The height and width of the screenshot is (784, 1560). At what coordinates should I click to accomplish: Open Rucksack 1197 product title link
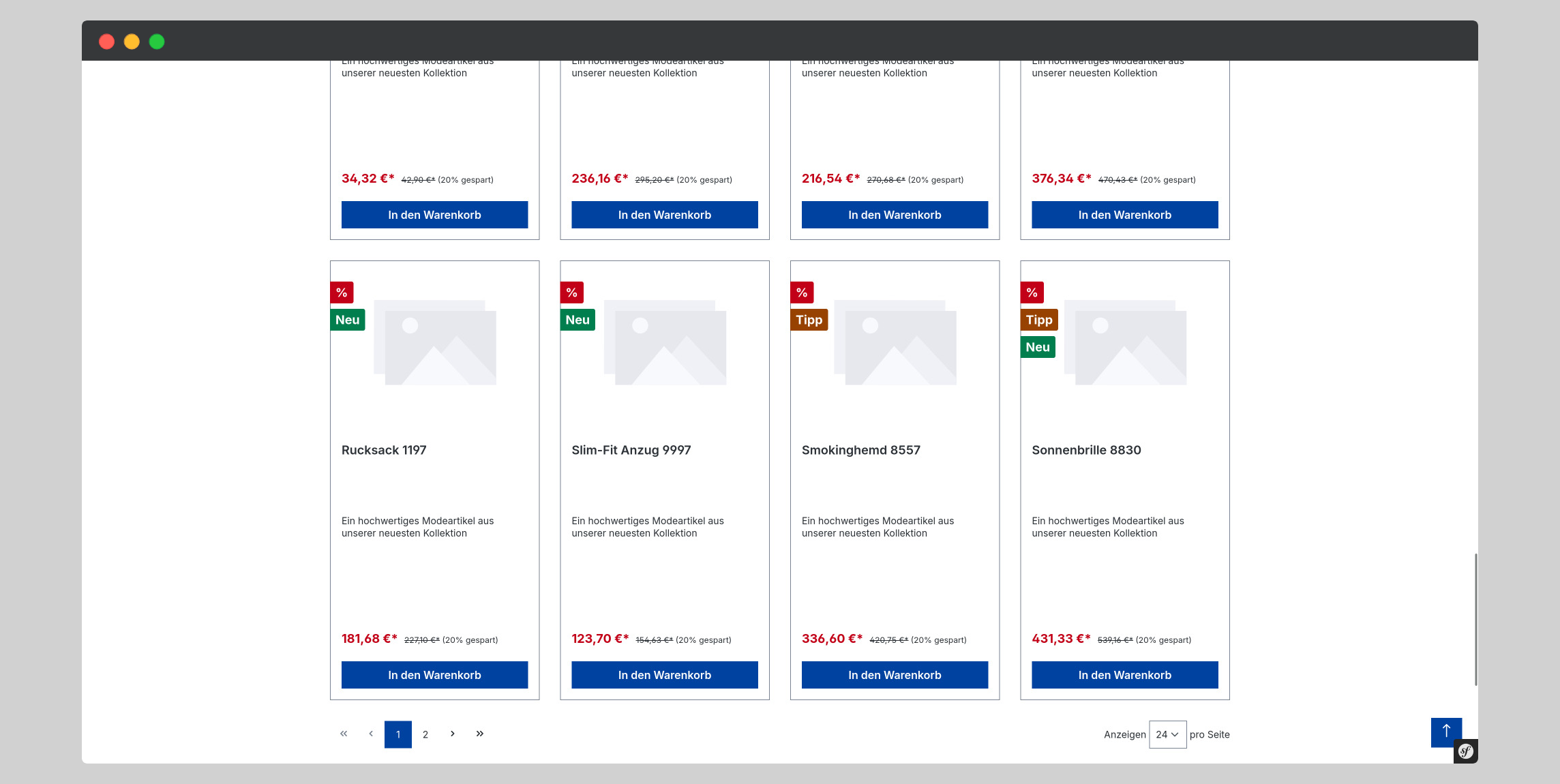[384, 450]
